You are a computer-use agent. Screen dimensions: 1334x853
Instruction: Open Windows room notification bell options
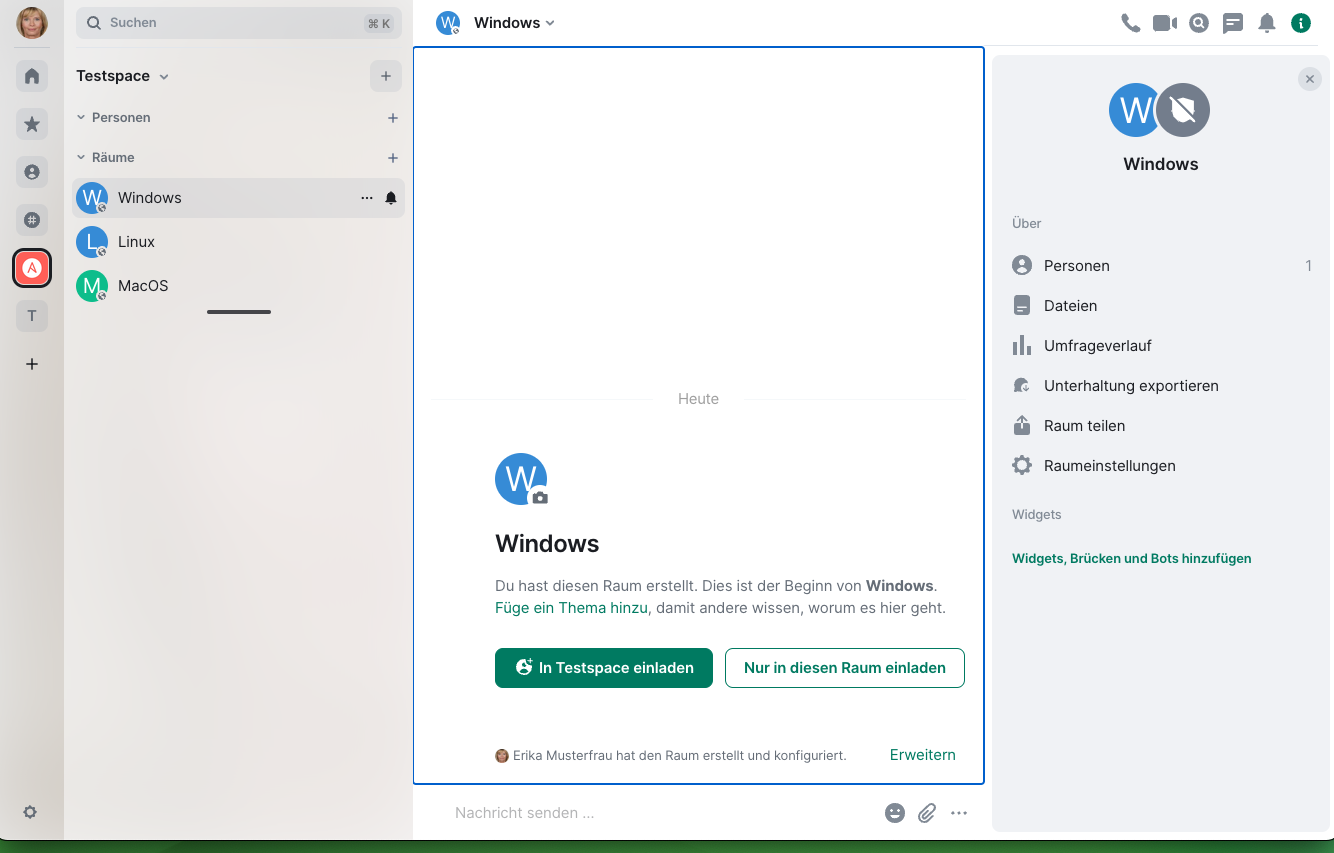(x=391, y=198)
